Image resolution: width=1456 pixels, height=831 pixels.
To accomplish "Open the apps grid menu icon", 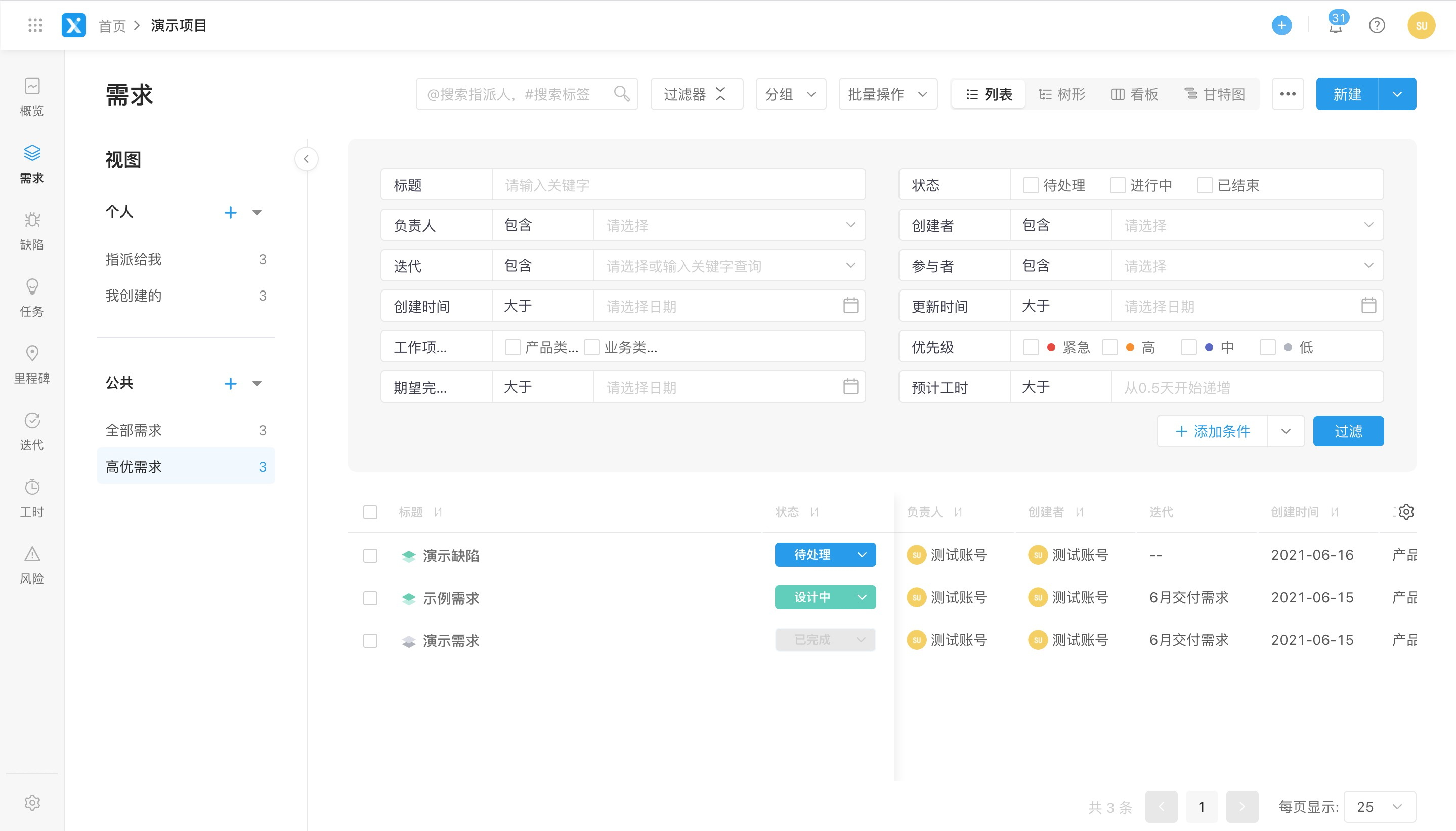I will point(35,25).
